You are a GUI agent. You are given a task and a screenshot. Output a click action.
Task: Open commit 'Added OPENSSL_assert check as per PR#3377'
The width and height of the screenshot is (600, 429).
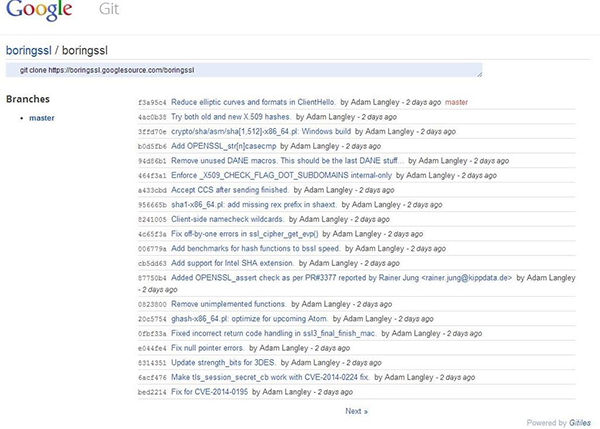click(x=341, y=277)
